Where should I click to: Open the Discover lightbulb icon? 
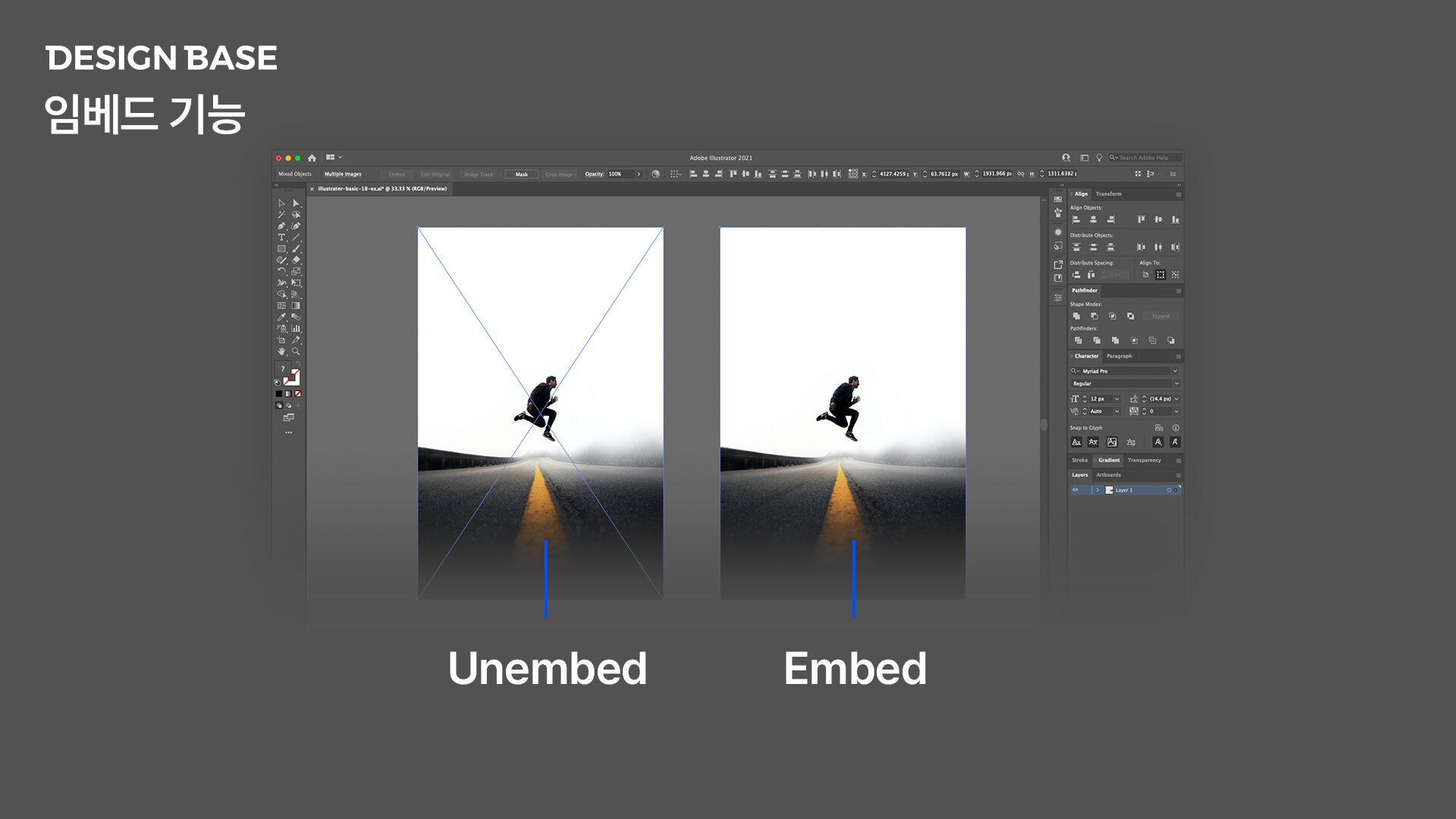[1099, 158]
